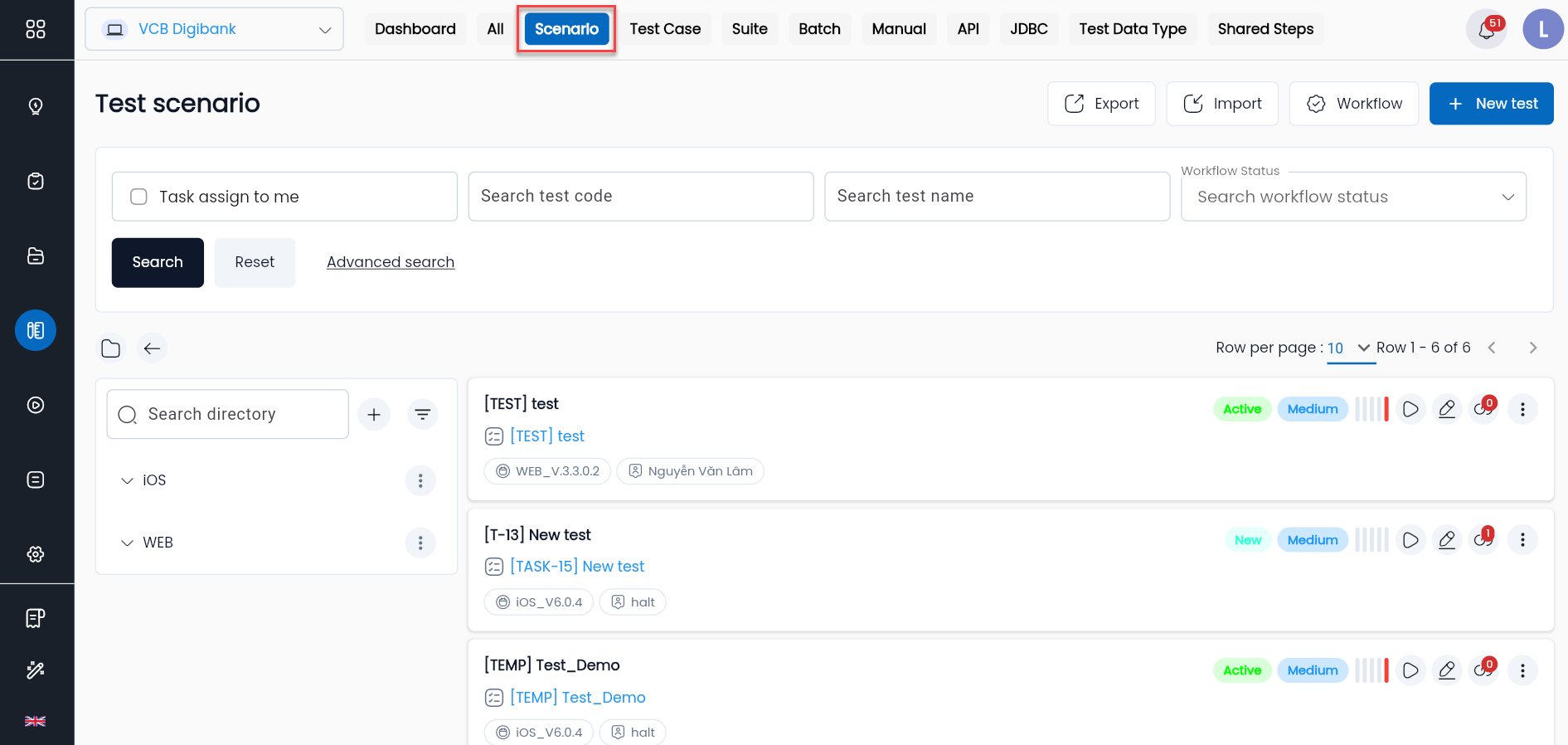Switch to the Test Case tab
Screen dimensions: 1568x745
[x=665, y=29]
